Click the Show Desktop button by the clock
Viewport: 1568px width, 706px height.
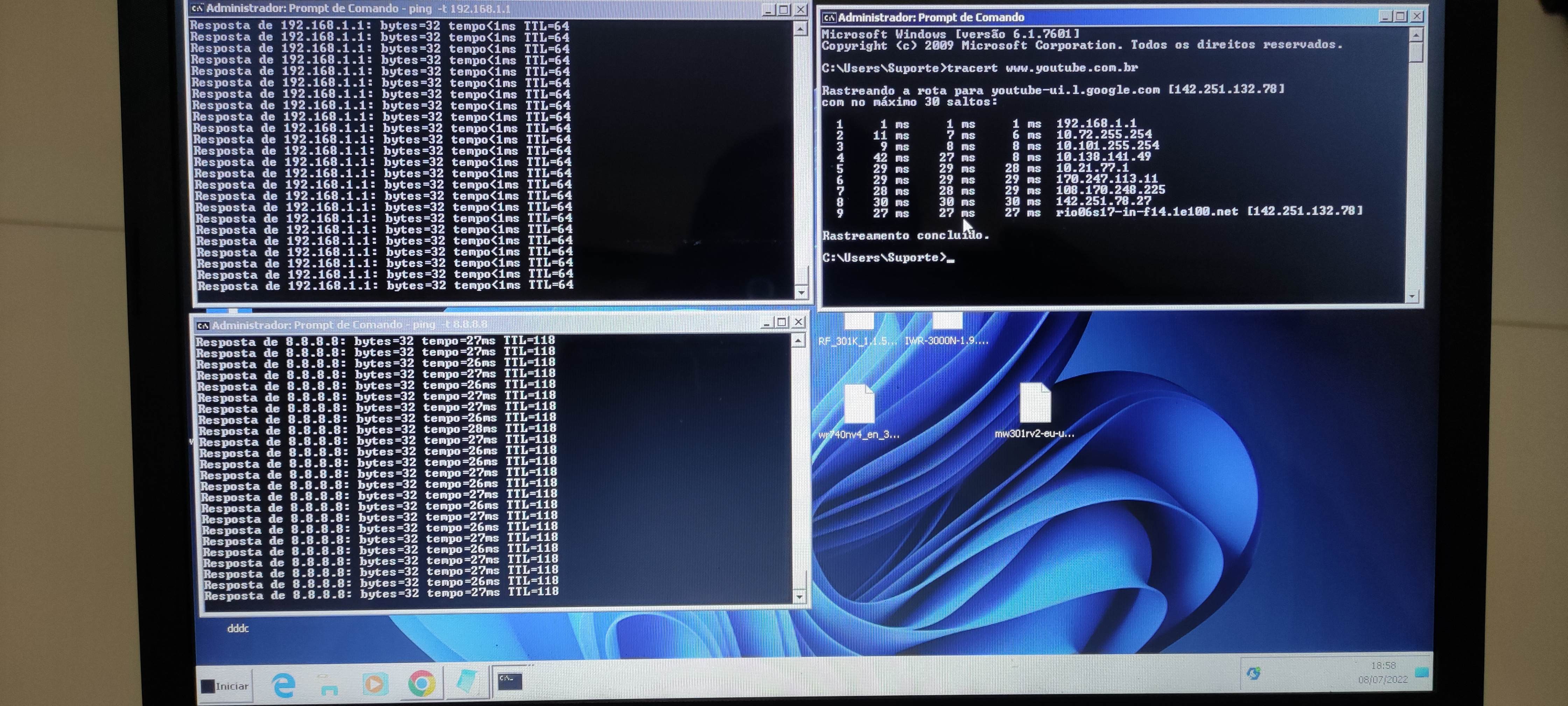1422,672
